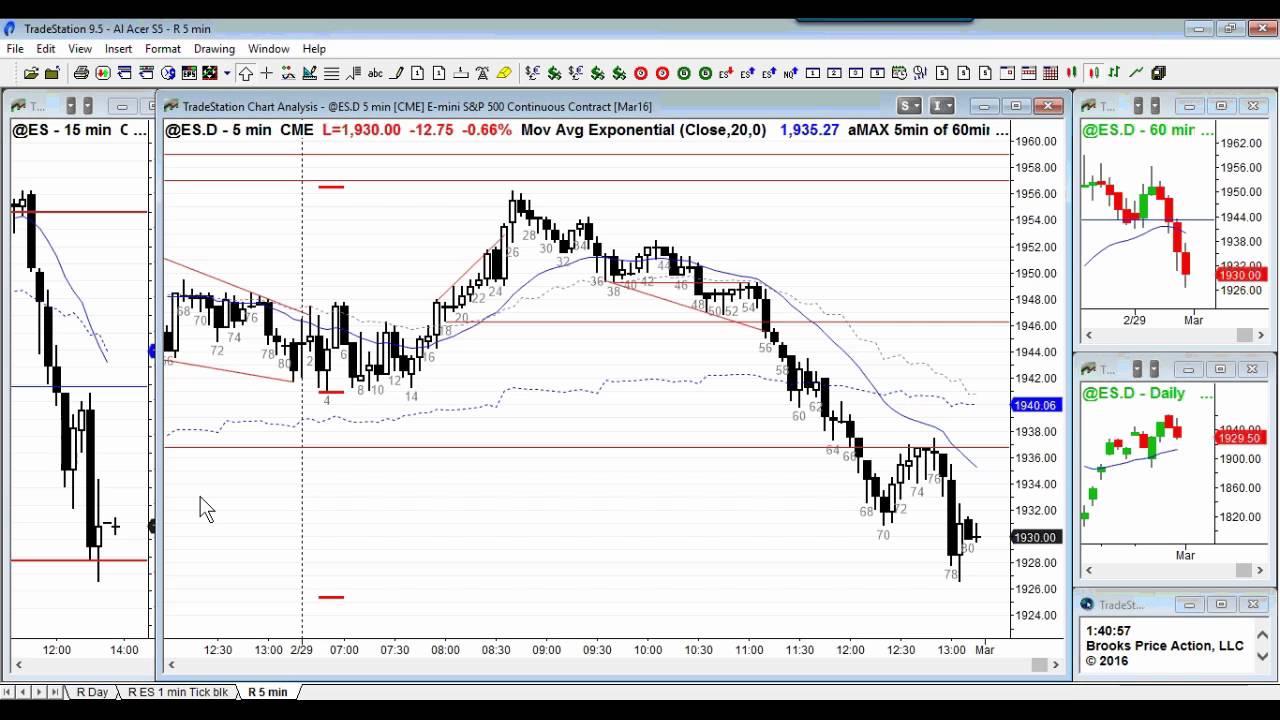Select the abc text drawing tool
Screen dimensions: 1280x720
[x=375, y=73]
